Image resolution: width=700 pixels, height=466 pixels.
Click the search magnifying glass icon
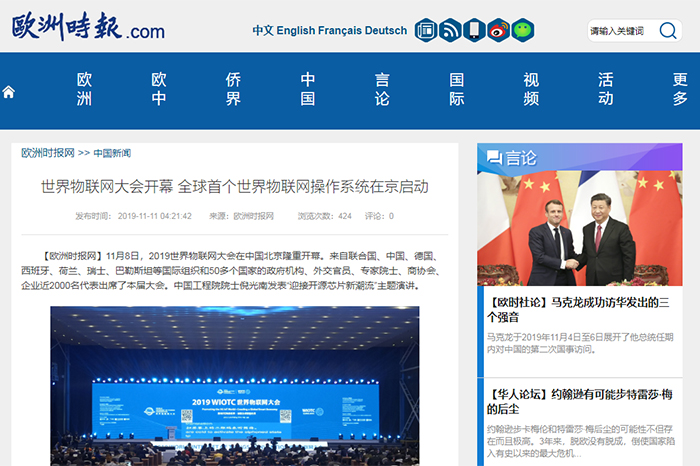(667, 31)
